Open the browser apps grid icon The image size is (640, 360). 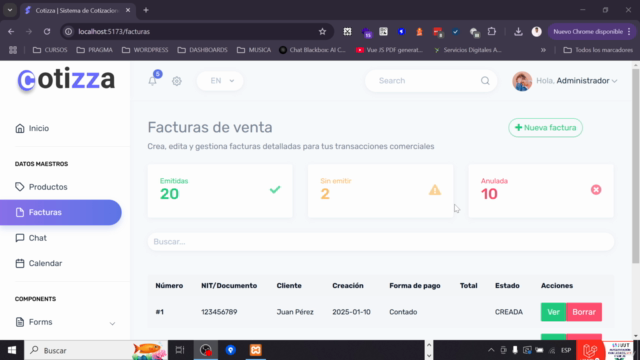[x=13, y=50]
